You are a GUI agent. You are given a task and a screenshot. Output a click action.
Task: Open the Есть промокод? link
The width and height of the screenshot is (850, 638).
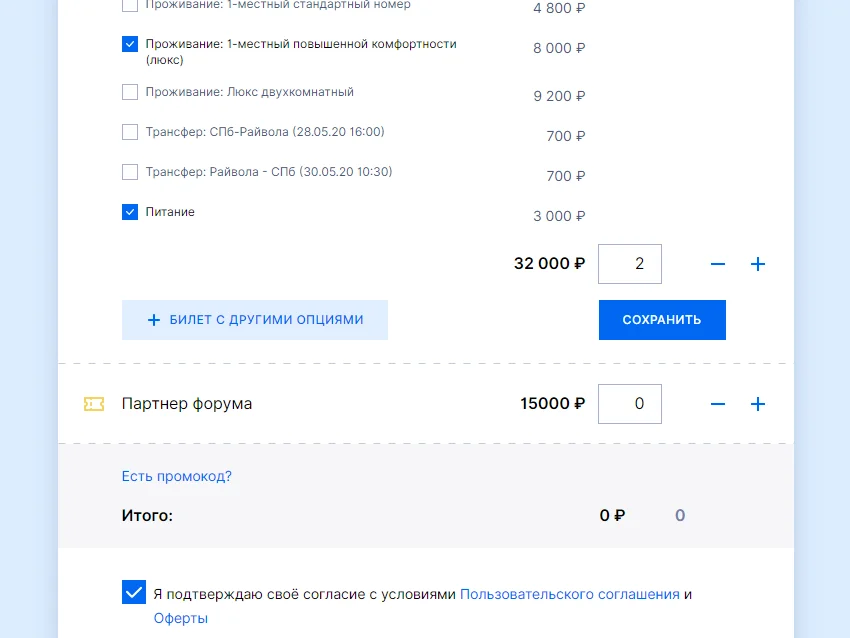tap(175, 476)
